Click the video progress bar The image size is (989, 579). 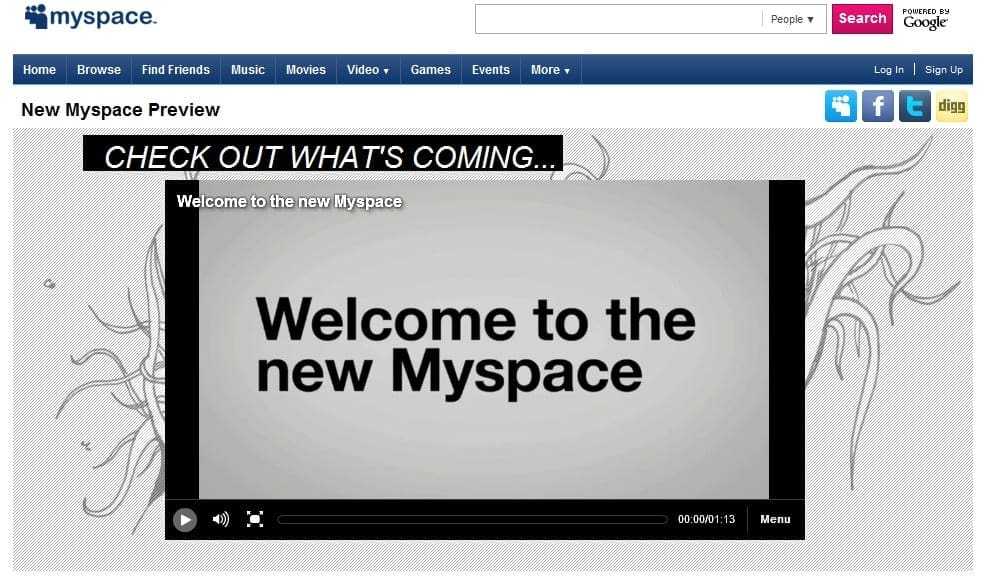coord(472,520)
